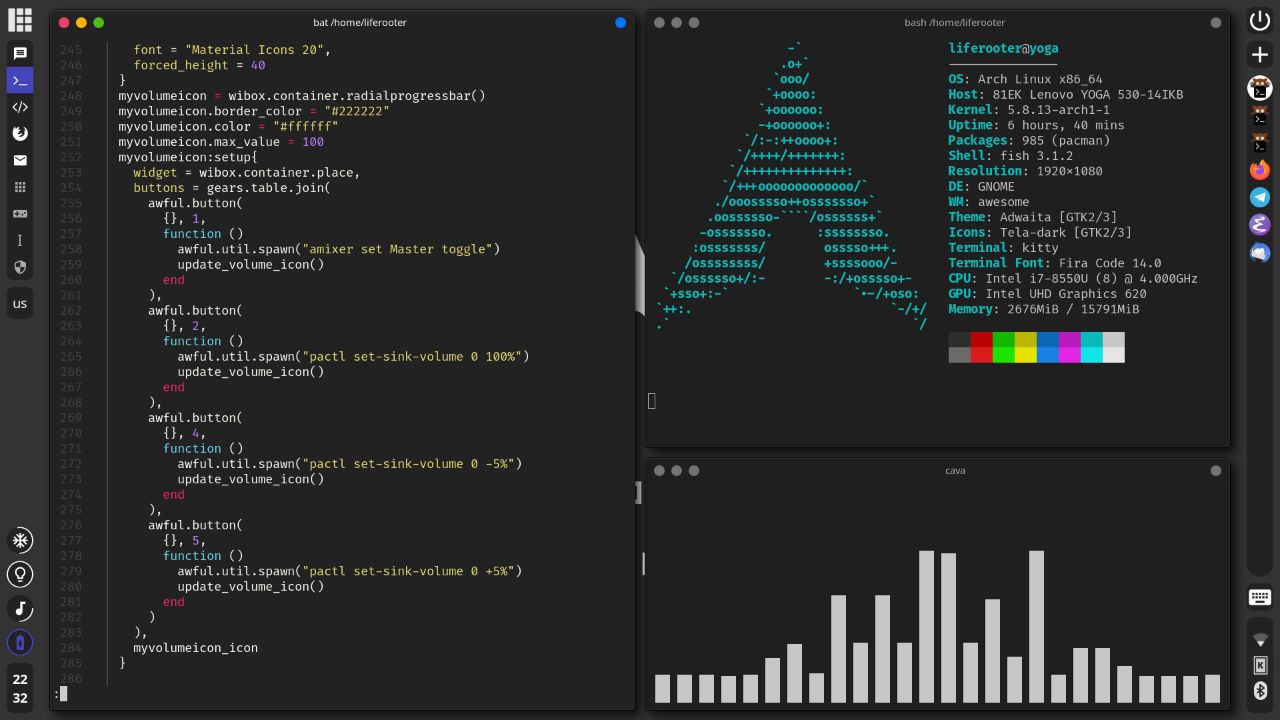Click the 'bash /home/liferooter' window title
This screenshot has width=1280, height=720.
click(x=955, y=22)
